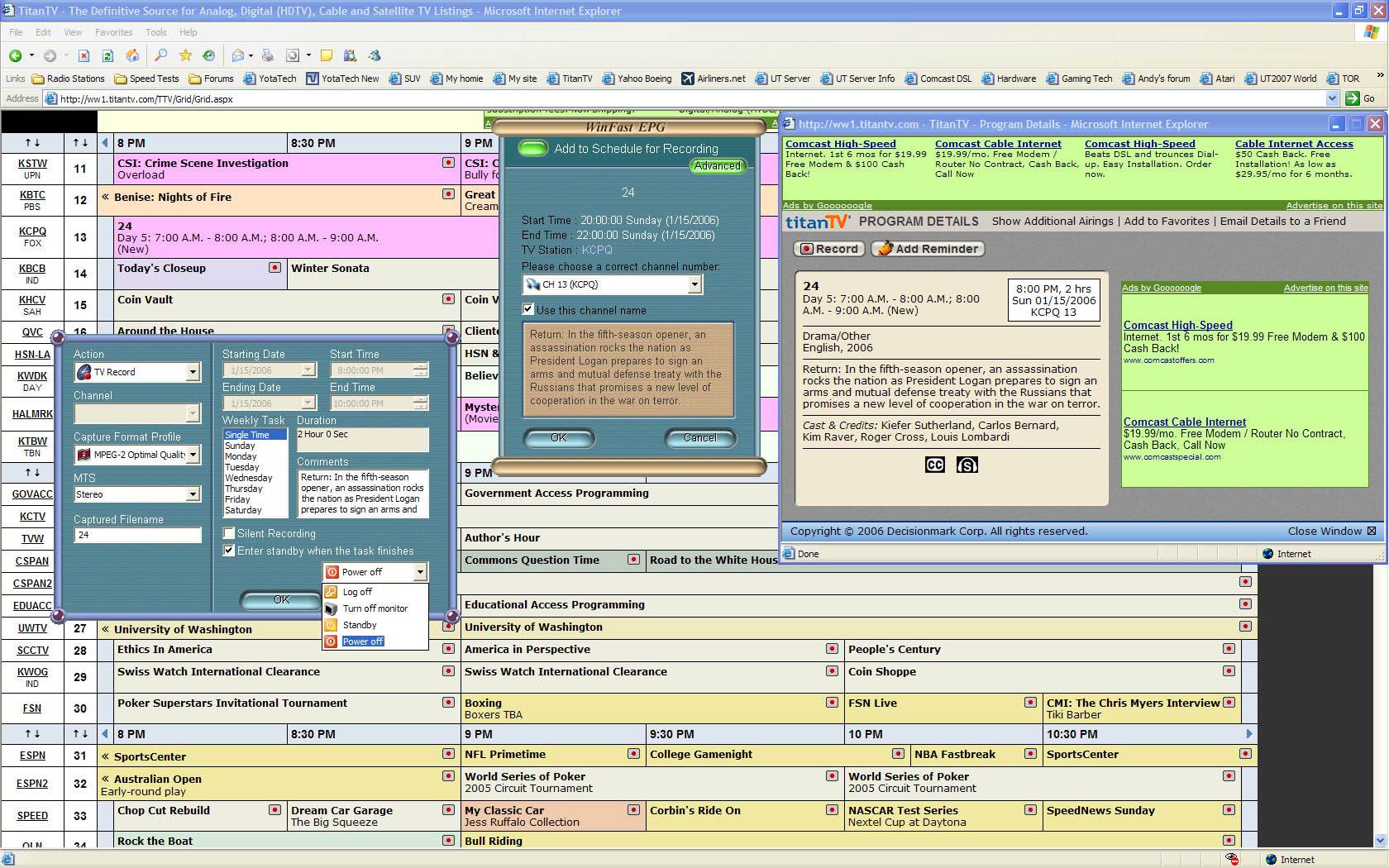Click the Refresh page toolbar icon

[107, 55]
